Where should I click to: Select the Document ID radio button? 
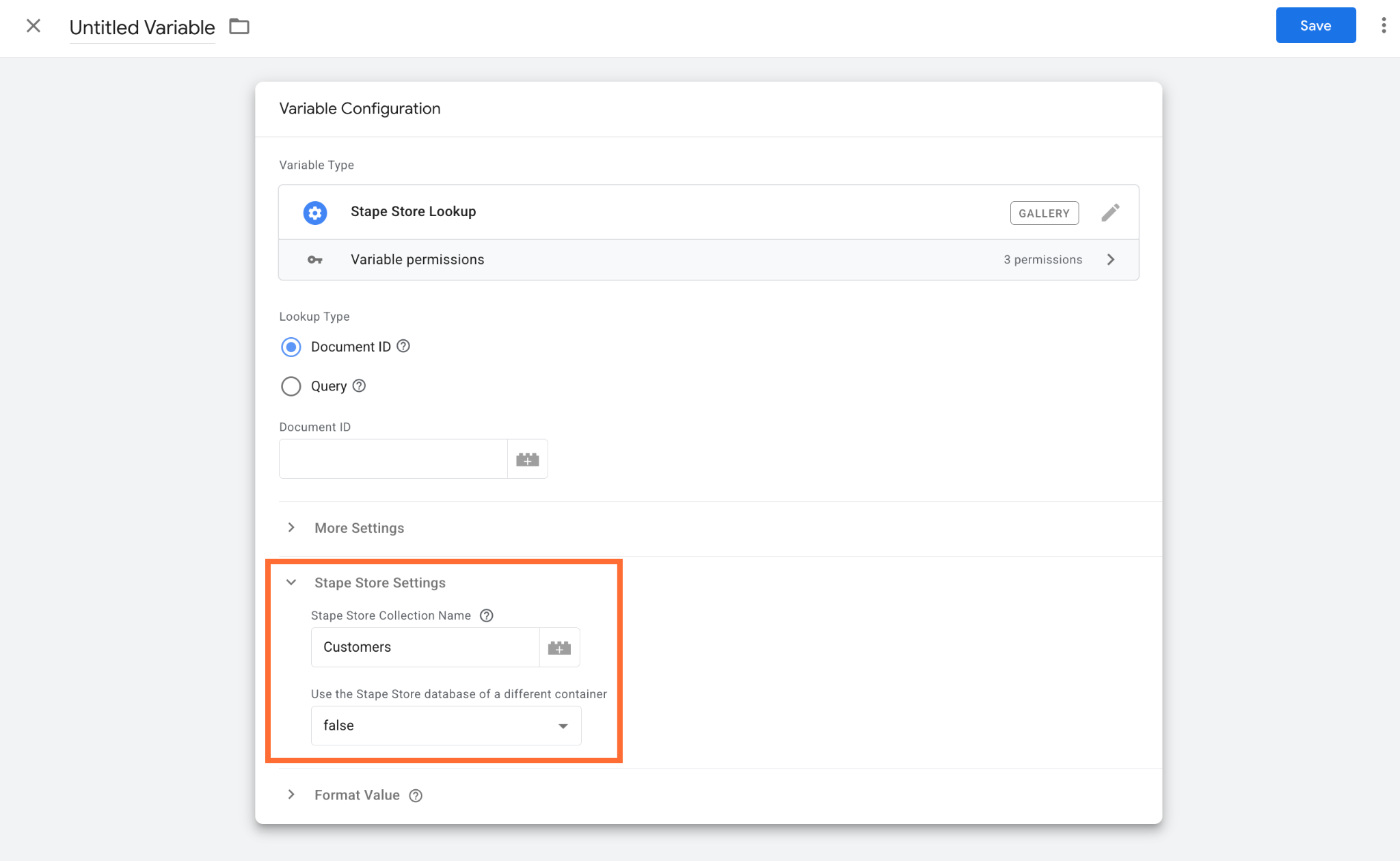tap(291, 347)
